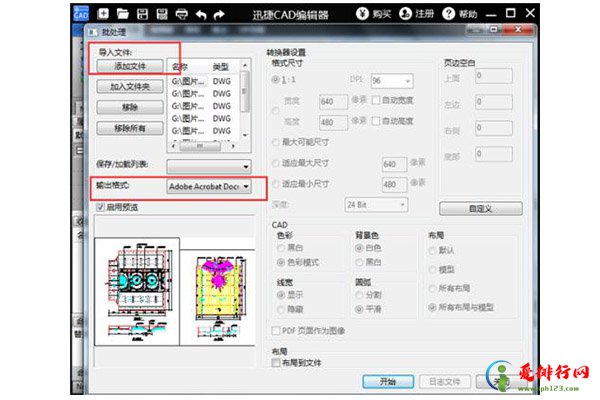Toggle the 自动高度 checkbox
The width and height of the screenshot is (600, 400).
point(376,121)
